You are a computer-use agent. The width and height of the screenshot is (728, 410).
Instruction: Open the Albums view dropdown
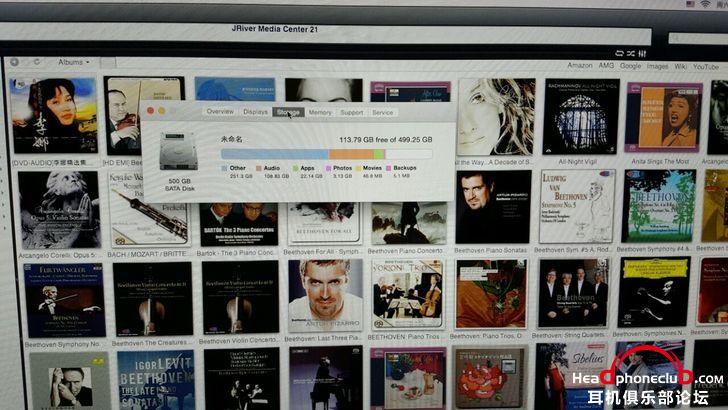tap(73, 62)
